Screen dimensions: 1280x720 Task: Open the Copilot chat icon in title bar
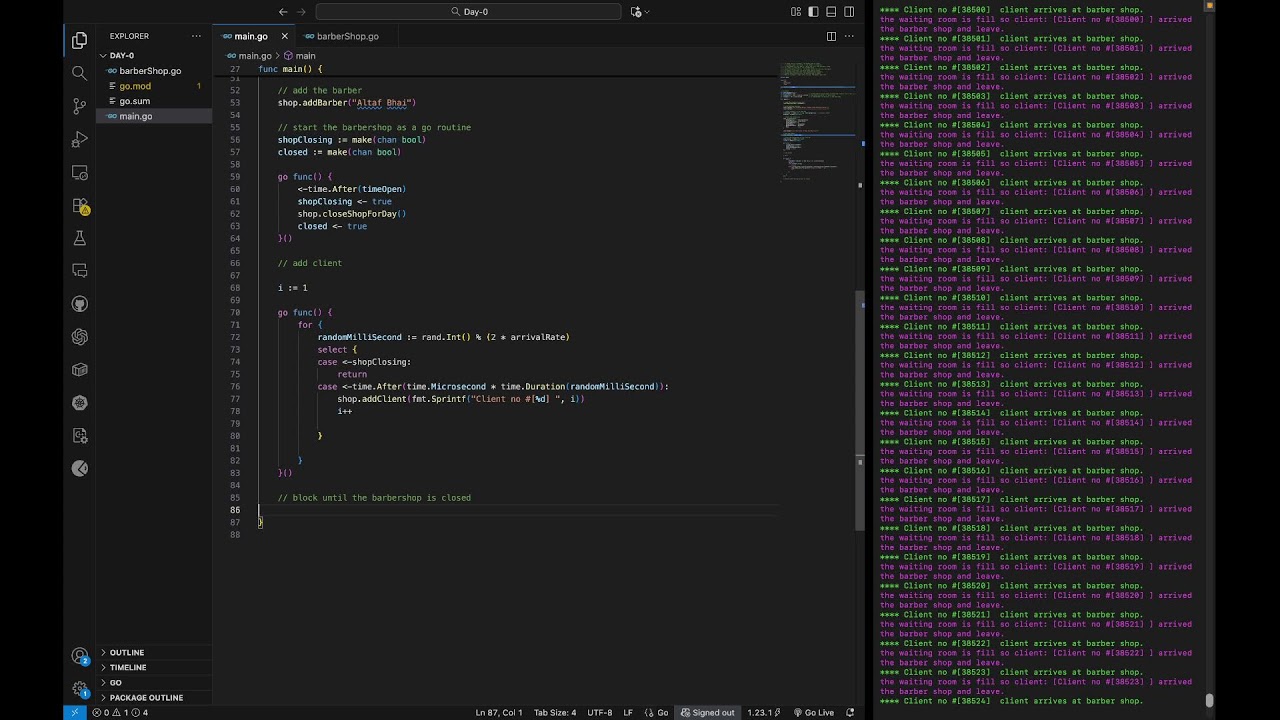636,12
